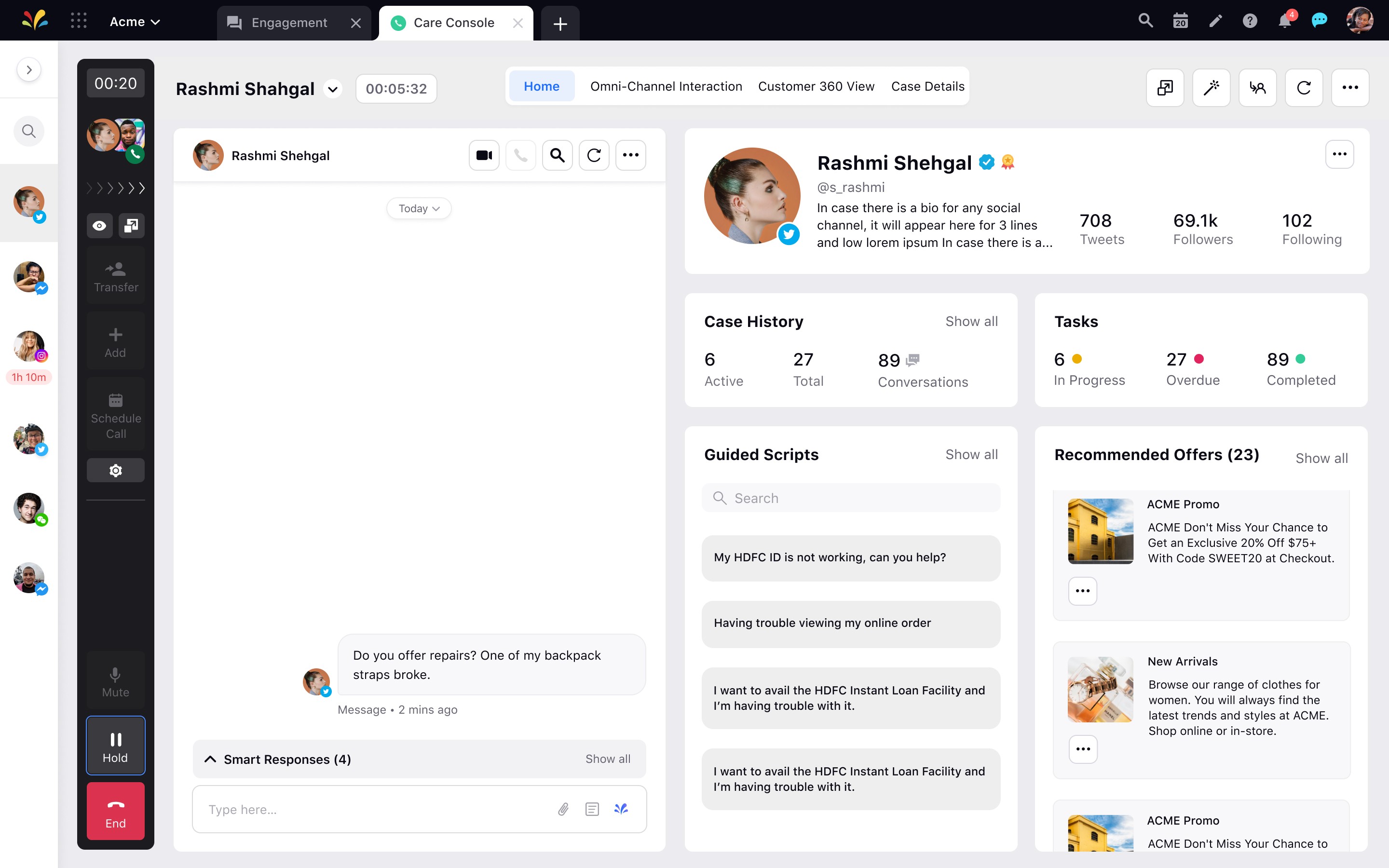The image size is (1389, 868).
Task: Click Show all in Case History
Action: point(971,322)
